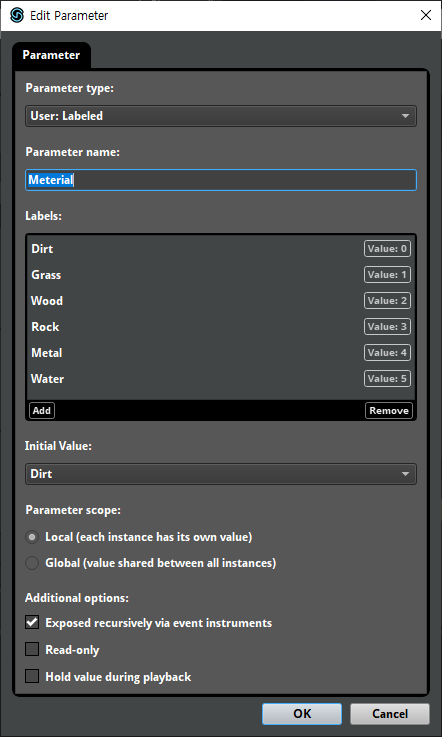Remove the selected label
The image size is (442, 737).
coord(389,410)
